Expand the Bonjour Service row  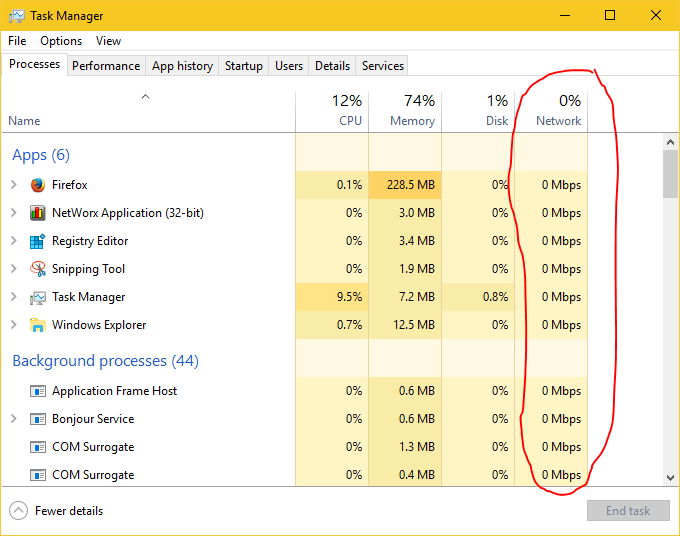[14, 419]
